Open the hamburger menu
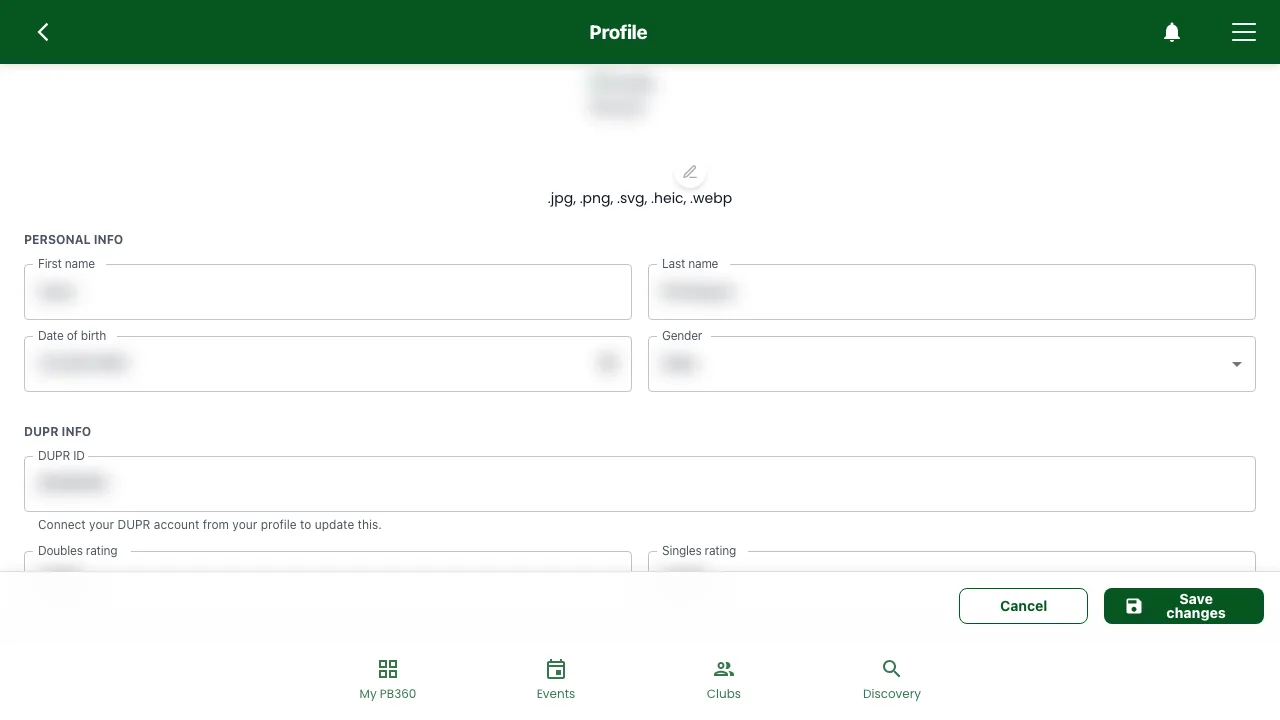This screenshot has width=1280, height=720. tap(1244, 32)
